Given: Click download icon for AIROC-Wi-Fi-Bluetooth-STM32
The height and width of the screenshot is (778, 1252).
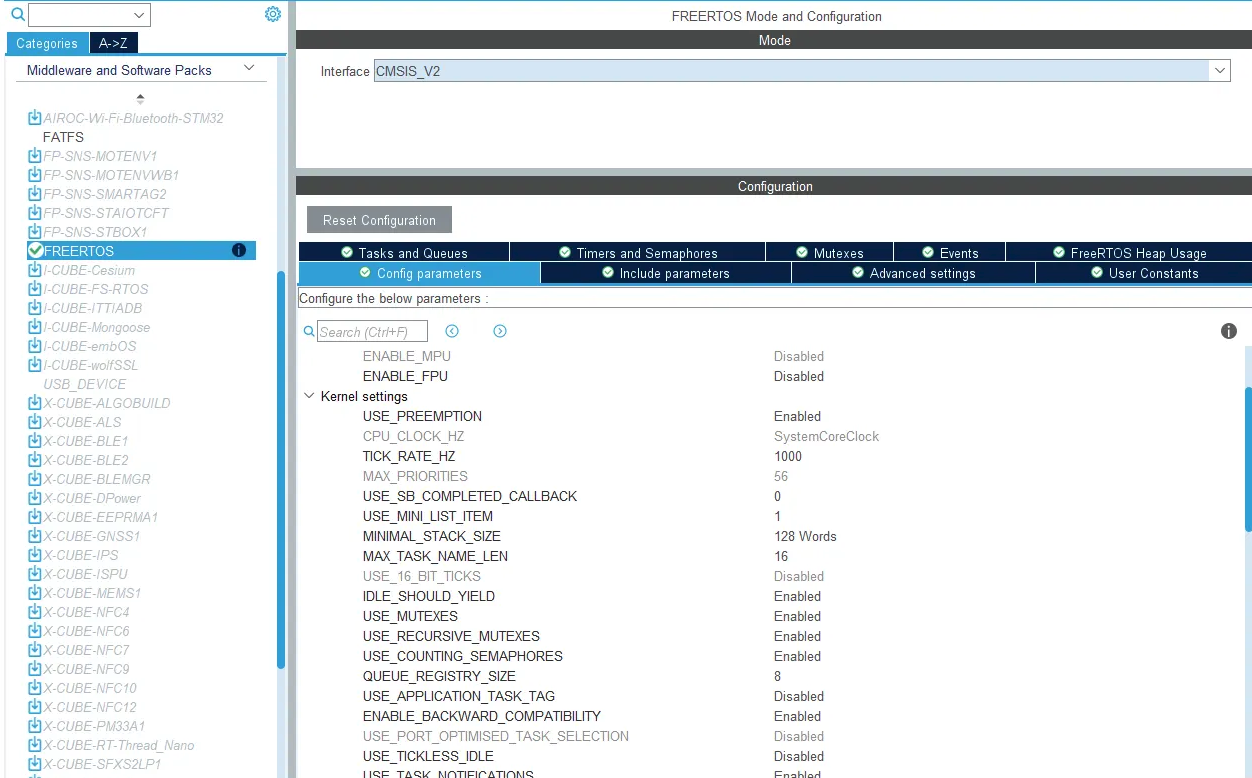Looking at the screenshot, I should 35,117.
